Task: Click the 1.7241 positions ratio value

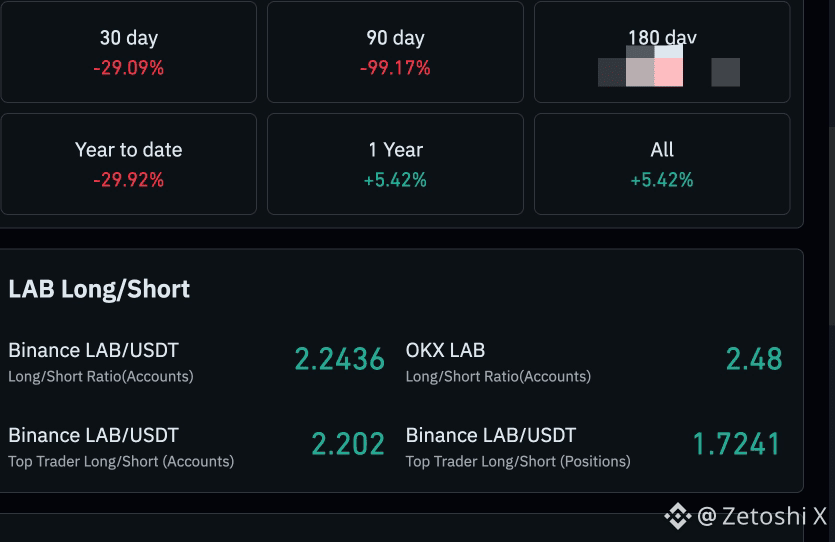Action: coord(737,444)
